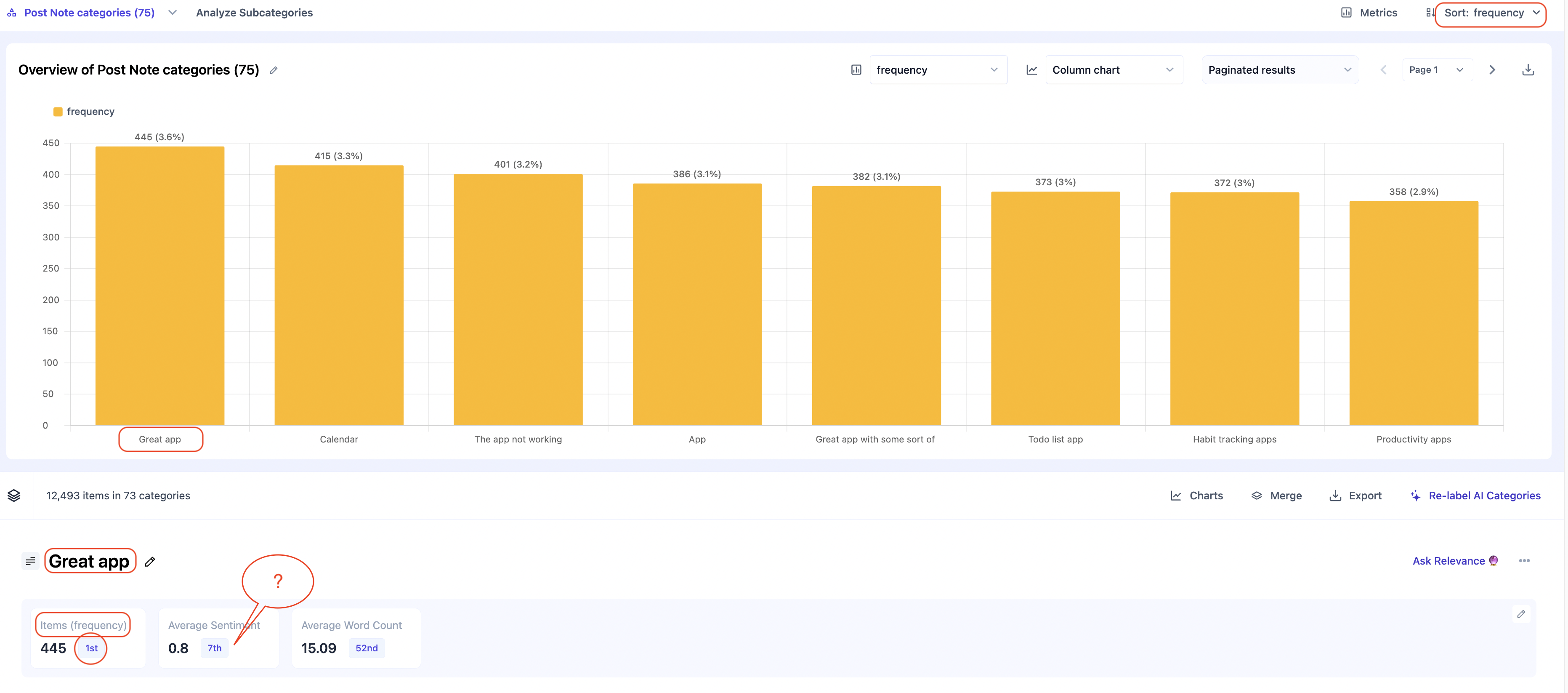Select Post Note categories (75) tab
Screen dimensions: 1568x693
(x=90, y=13)
